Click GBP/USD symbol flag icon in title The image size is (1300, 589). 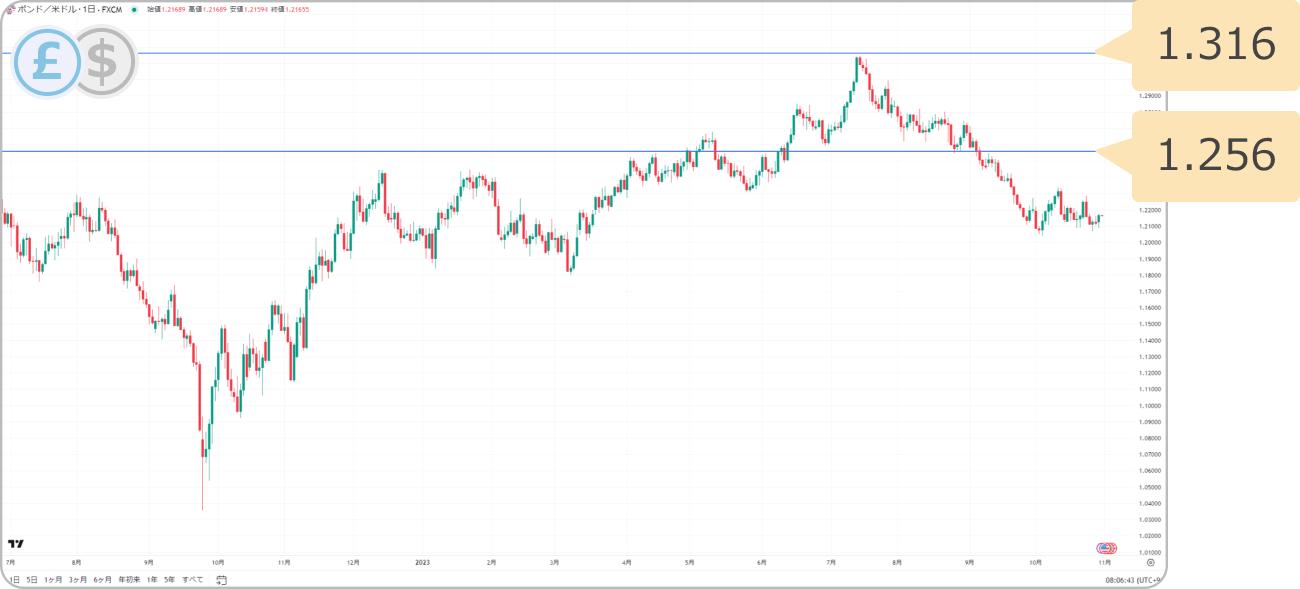coord(12,9)
